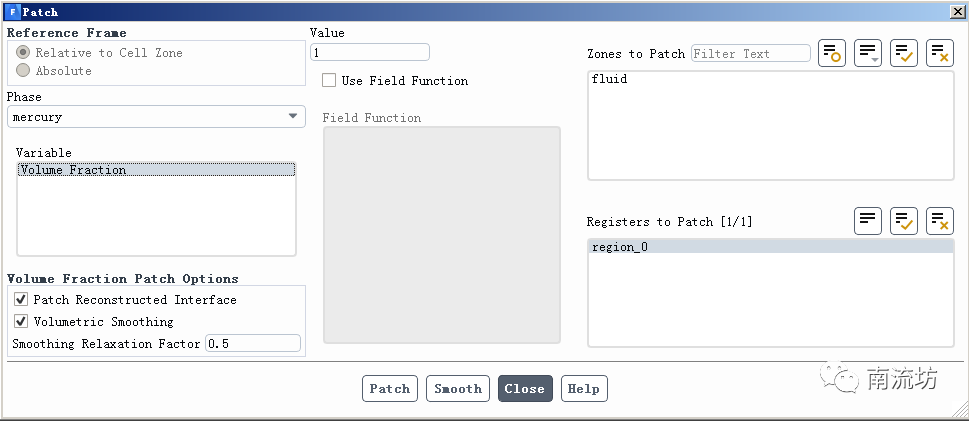Open the Phase dropdown showing mercury
969x421 pixels.
point(156,117)
